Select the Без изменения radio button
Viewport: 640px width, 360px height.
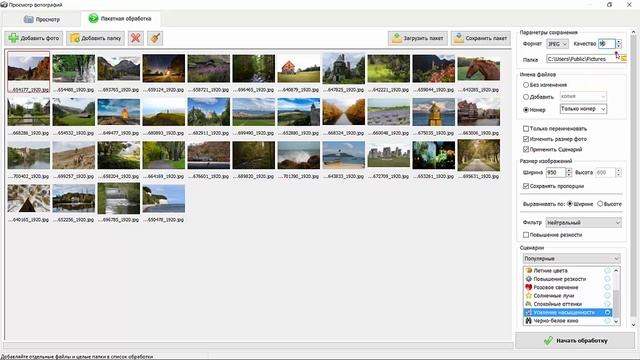526,85
